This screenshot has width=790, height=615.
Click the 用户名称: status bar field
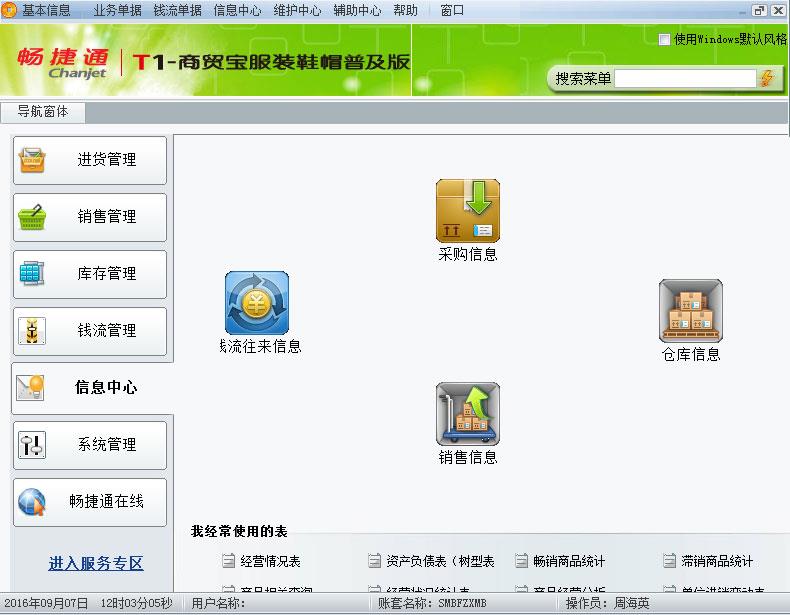point(218,603)
